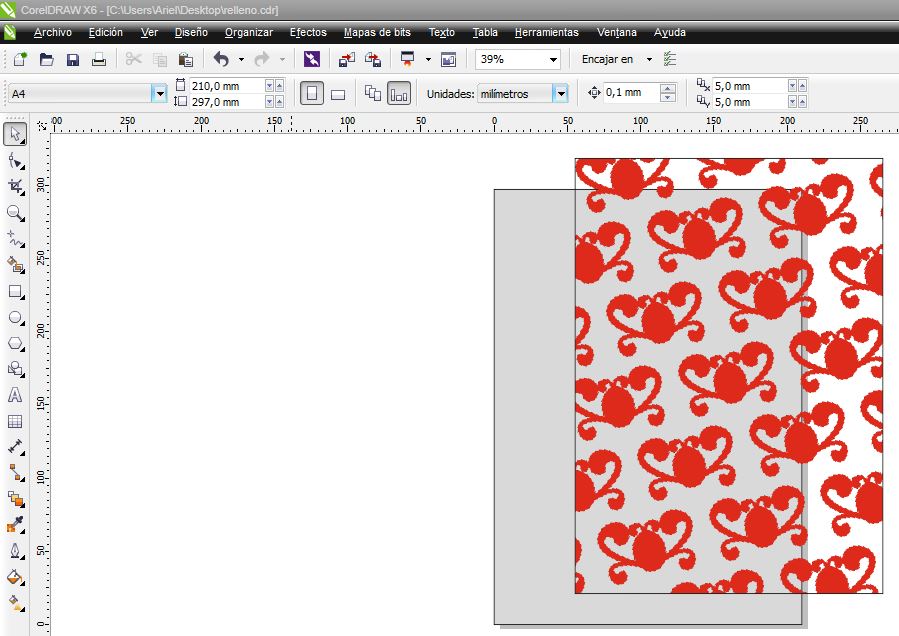Select the Freehand drawing tool
The width and height of the screenshot is (899, 636).
(x=15, y=239)
